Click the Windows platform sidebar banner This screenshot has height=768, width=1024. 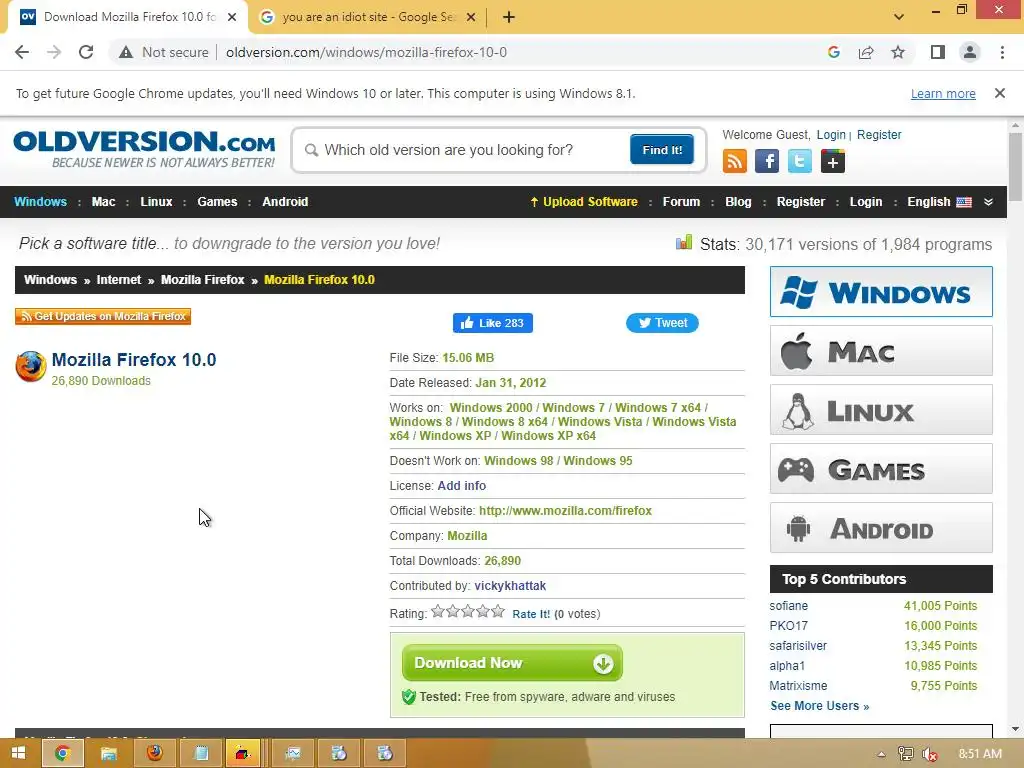[881, 291]
